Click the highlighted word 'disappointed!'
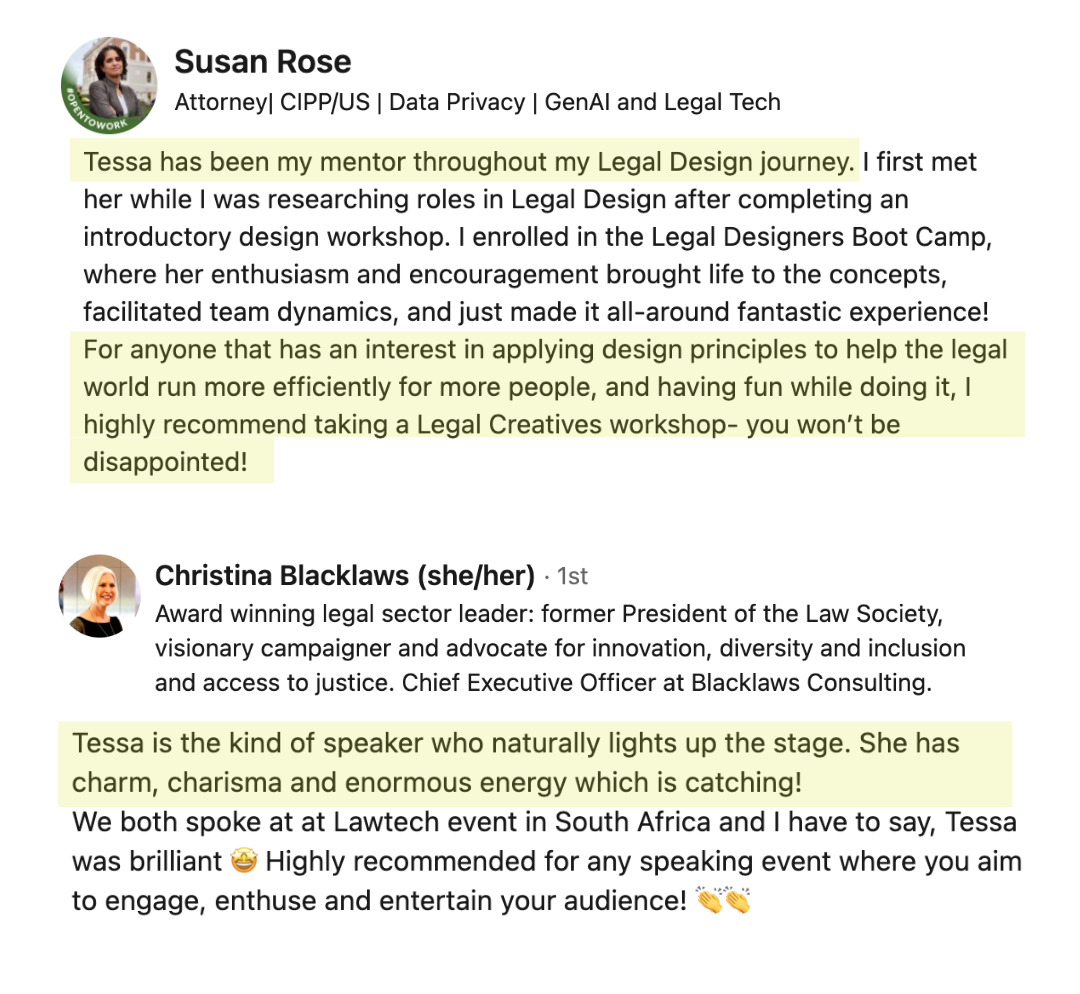Image resolution: width=1080 pixels, height=994 pixels. 164,462
